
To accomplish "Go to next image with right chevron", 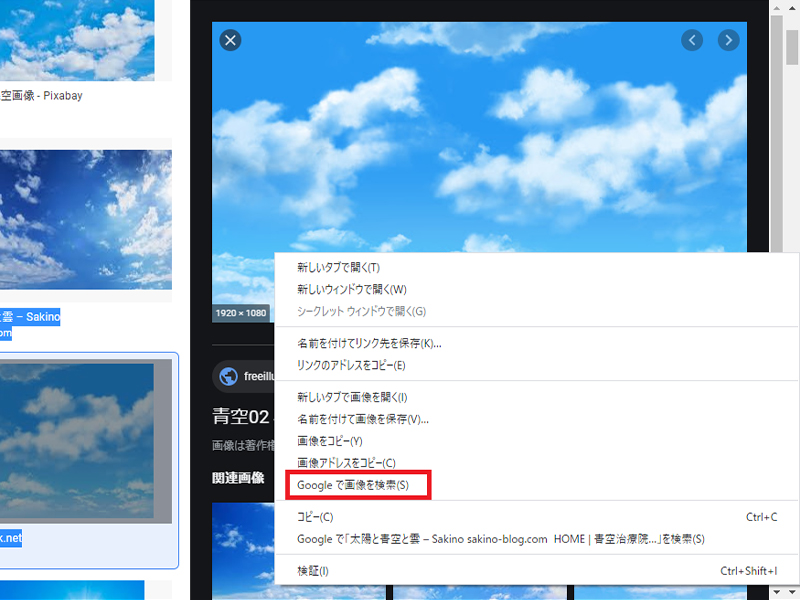I will 729,40.
